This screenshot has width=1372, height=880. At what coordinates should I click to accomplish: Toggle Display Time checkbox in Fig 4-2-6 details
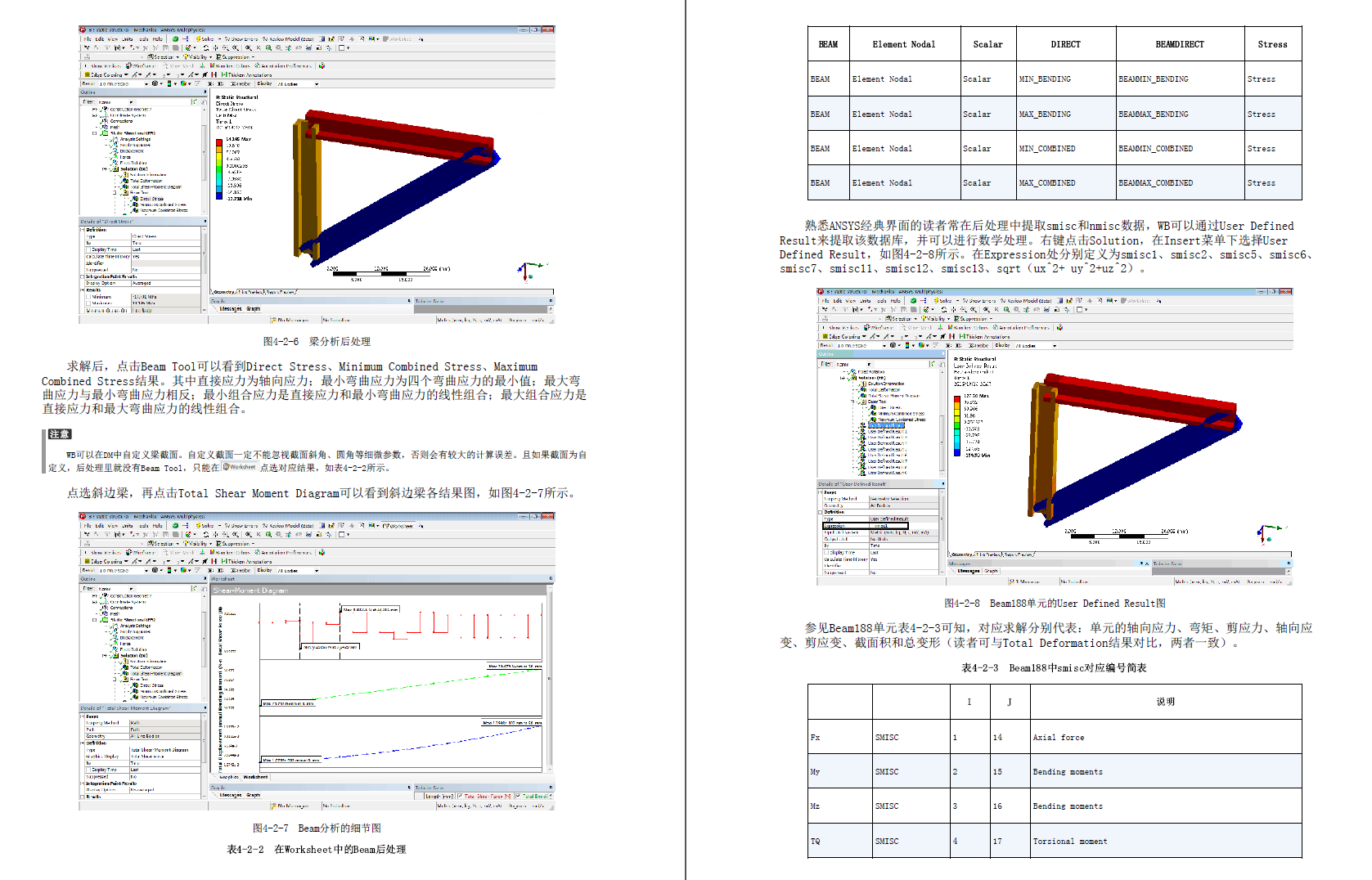[88, 249]
